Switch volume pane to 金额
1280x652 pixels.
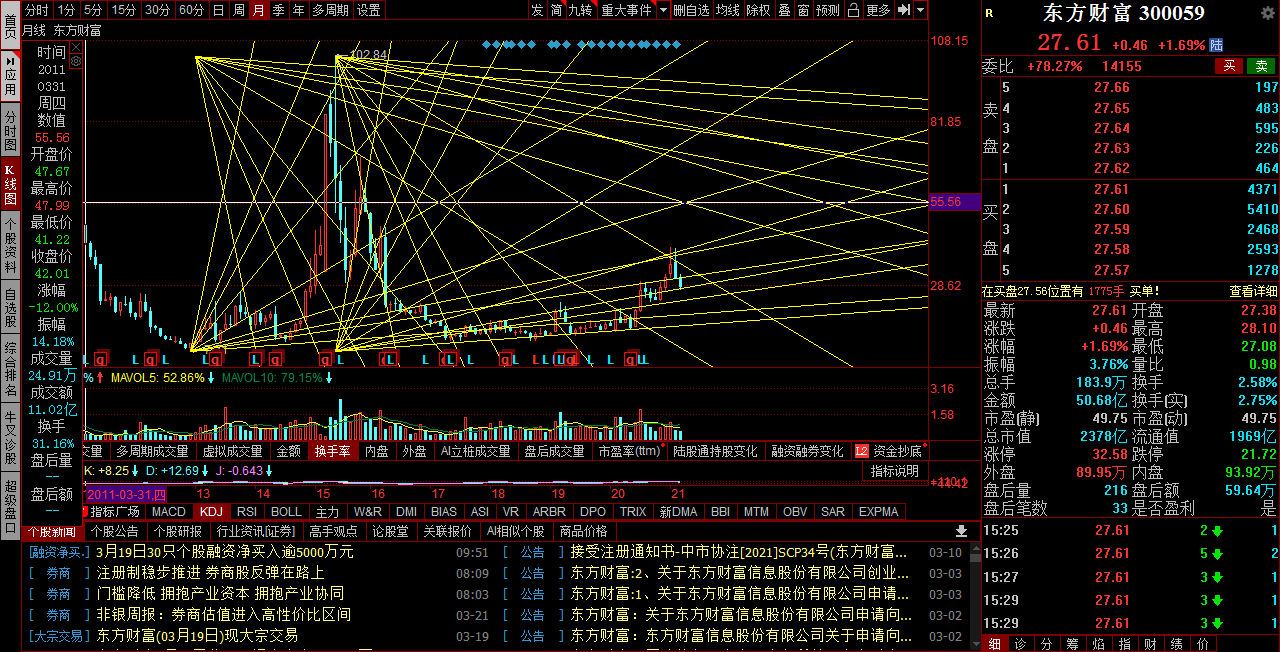(288, 451)
